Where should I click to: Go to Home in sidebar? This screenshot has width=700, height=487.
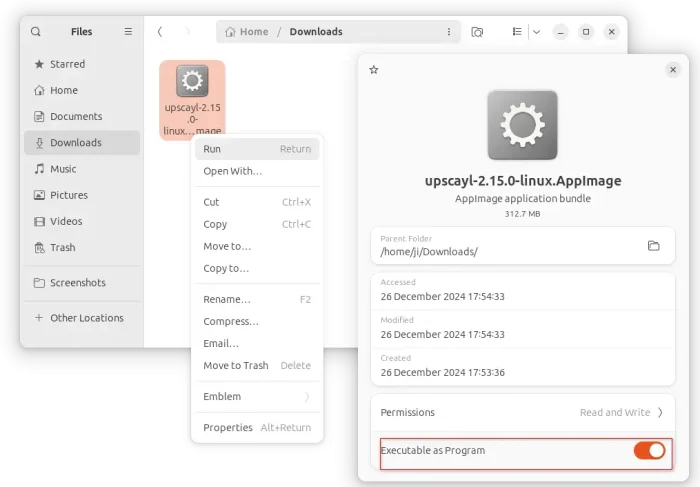tap(82, 90)
